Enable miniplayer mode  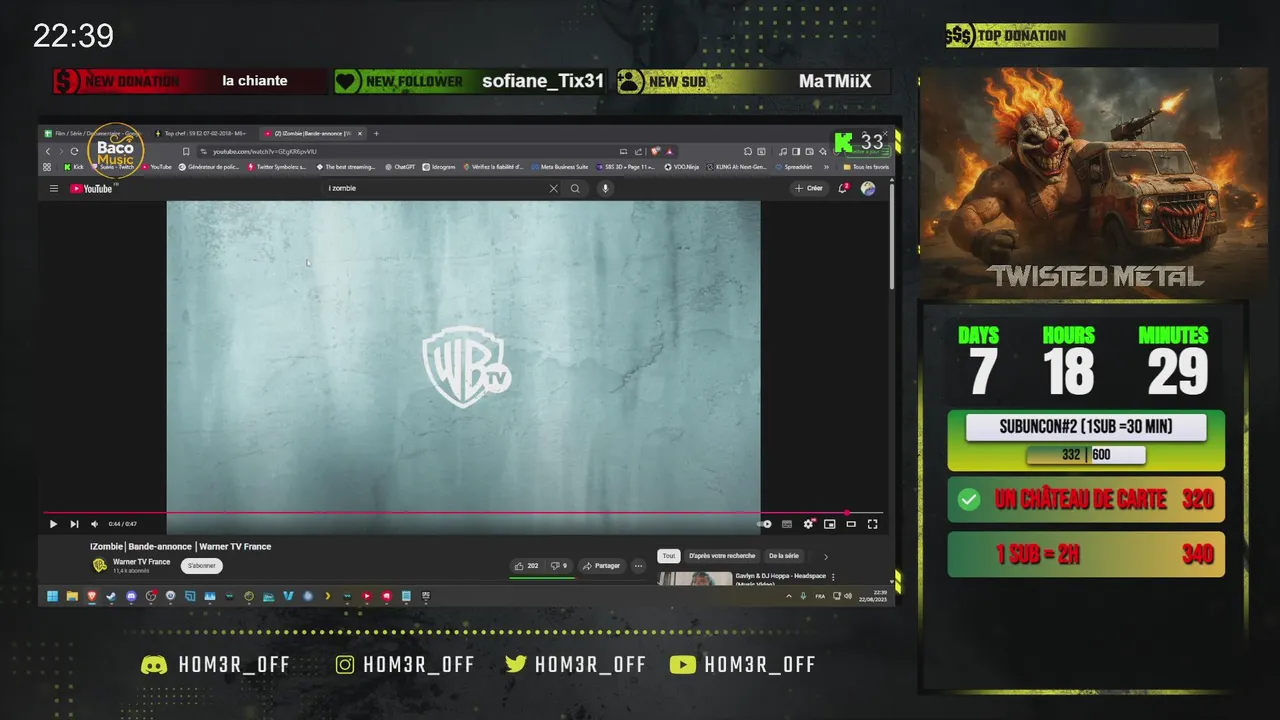click(830, 524)
